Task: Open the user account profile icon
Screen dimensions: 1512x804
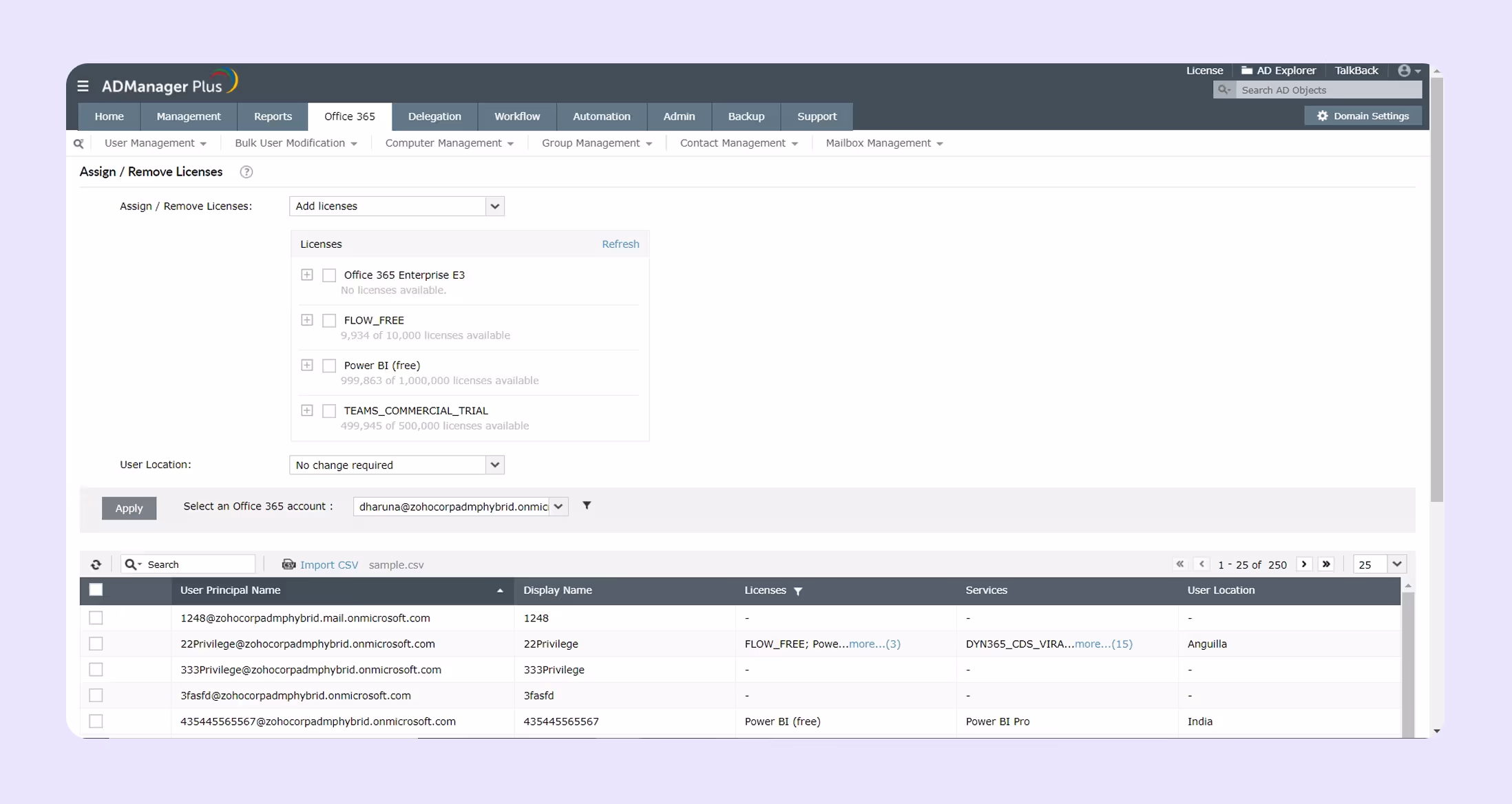Action: (x=1405, y=70)
